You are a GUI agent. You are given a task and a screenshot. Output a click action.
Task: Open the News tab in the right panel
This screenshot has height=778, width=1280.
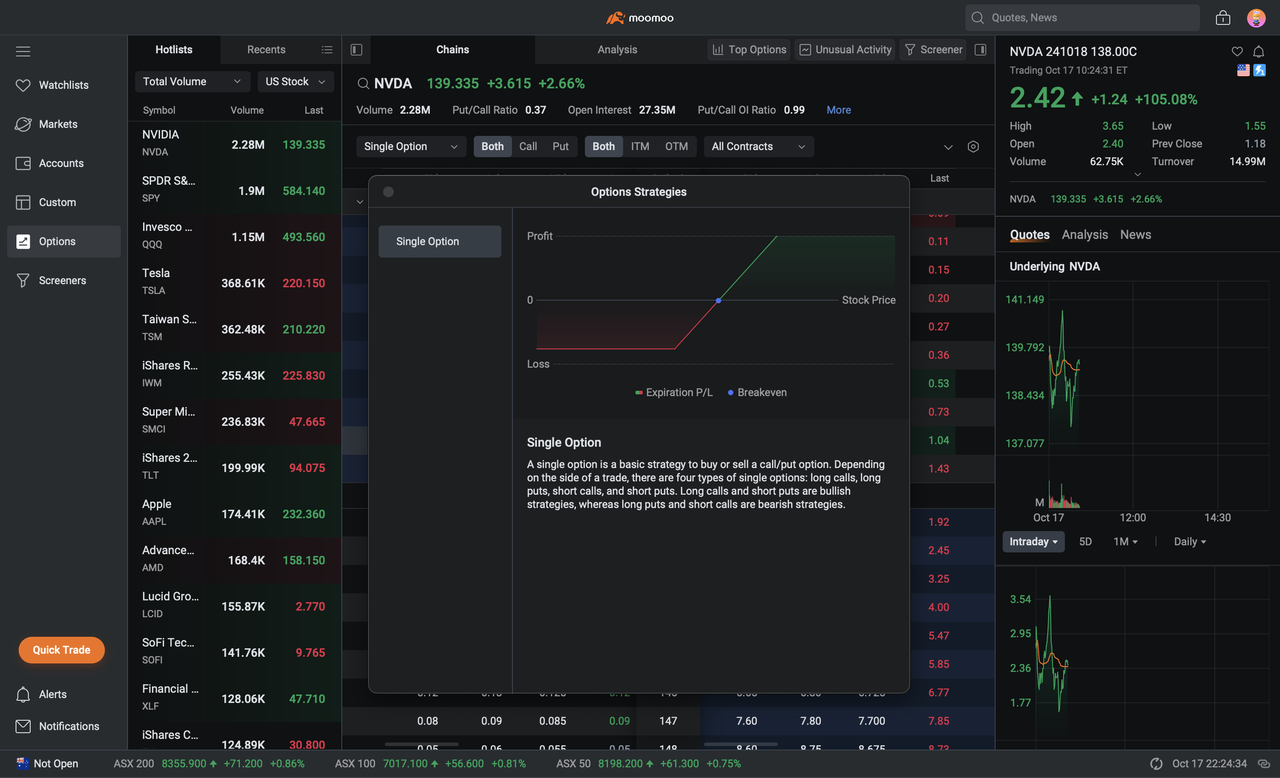pos(1135,235)
